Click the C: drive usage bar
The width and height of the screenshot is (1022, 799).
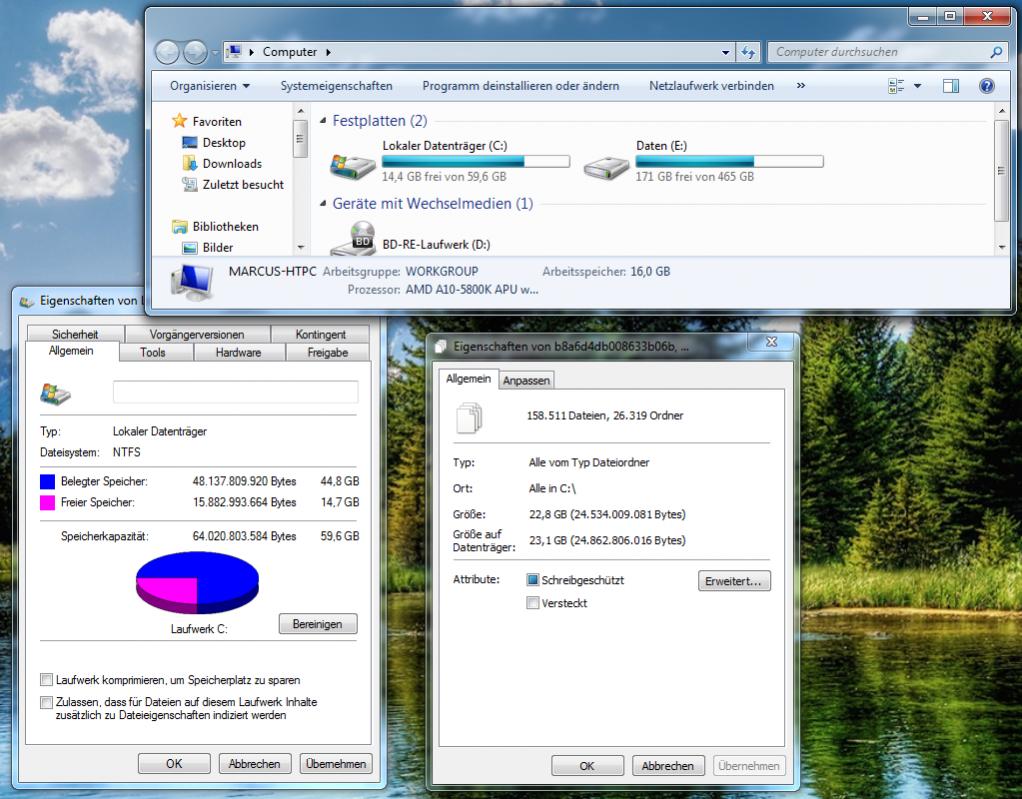click(x=476, y=162)
